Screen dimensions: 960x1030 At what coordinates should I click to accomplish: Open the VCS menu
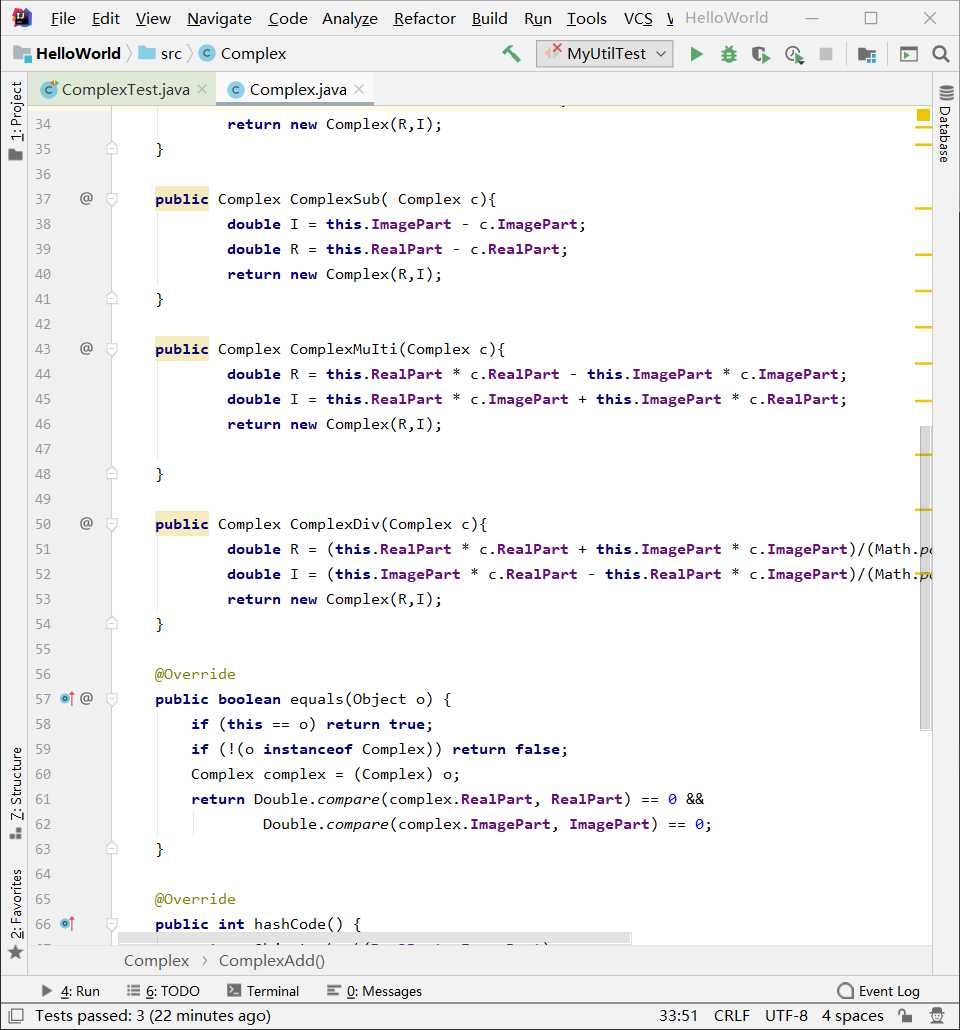tap(637, 18)
